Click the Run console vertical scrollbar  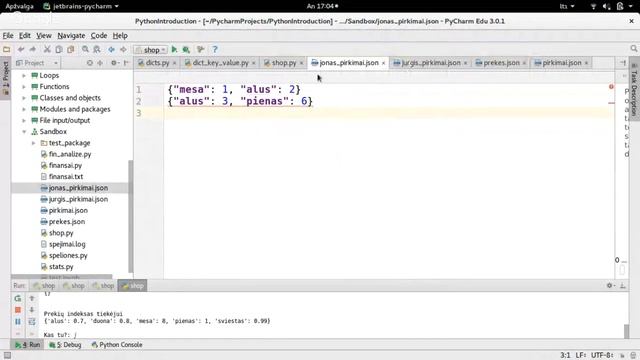[x=627, y=331]
